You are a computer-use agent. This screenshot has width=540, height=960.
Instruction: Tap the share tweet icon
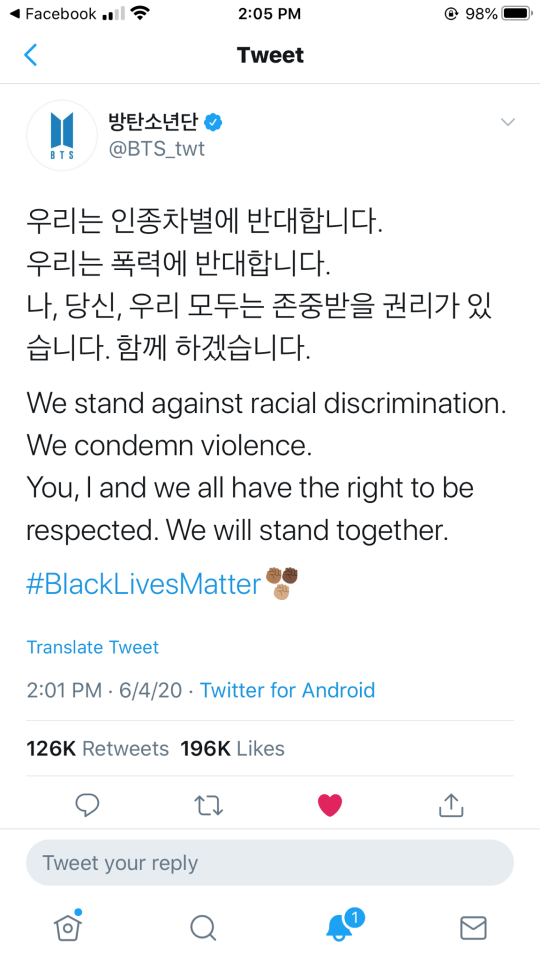point(451,804)
